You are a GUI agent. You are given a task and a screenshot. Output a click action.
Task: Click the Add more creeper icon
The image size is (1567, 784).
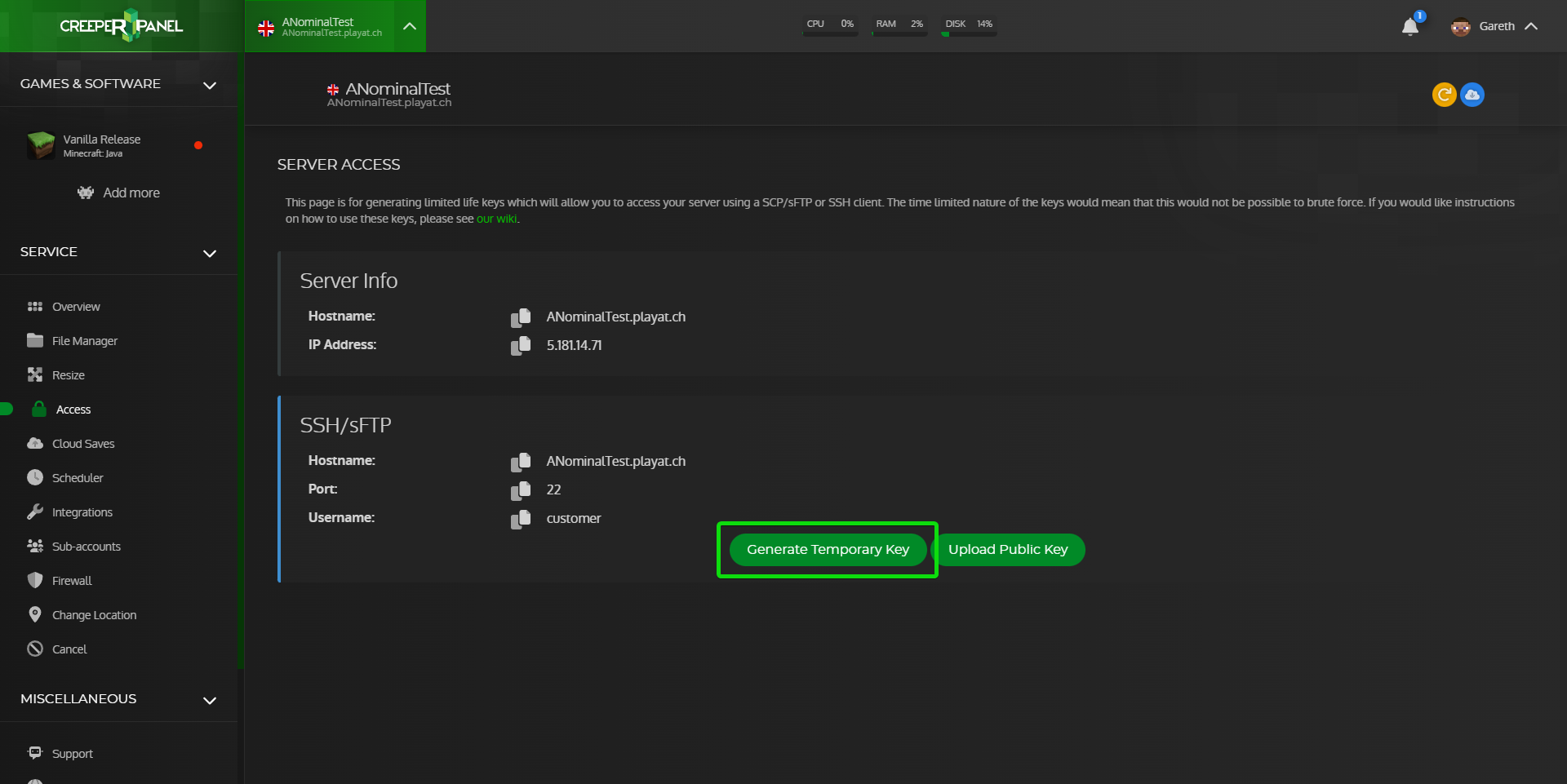(86, 193)
